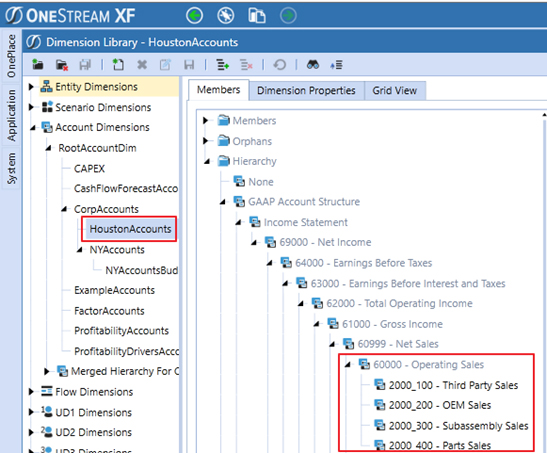Click the grey X delete member icon
Screen dimensions: 547x453
(142, 65)
